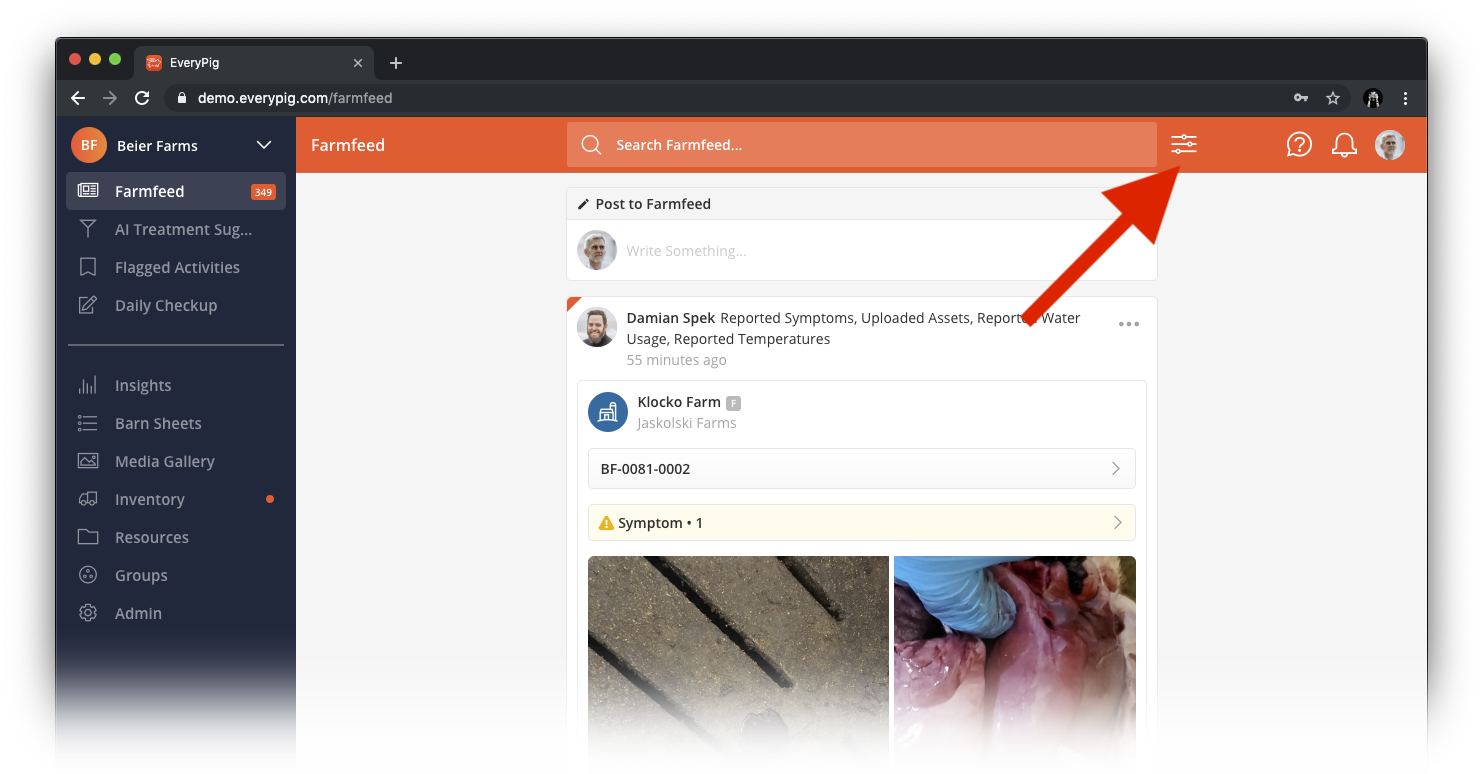Click the symptom warning triangle icon
Viewport: 1483px width, 774px height.
pos(606,523)
